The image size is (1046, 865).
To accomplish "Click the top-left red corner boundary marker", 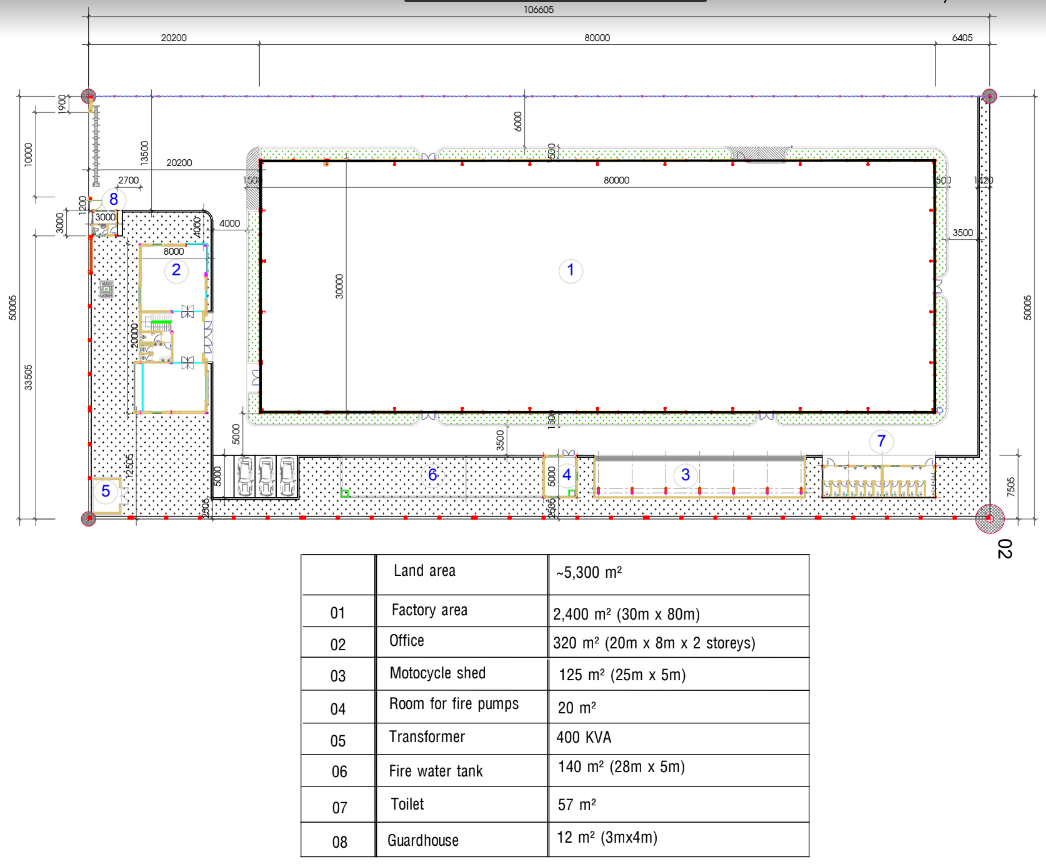I will click(x=88, y=97).
